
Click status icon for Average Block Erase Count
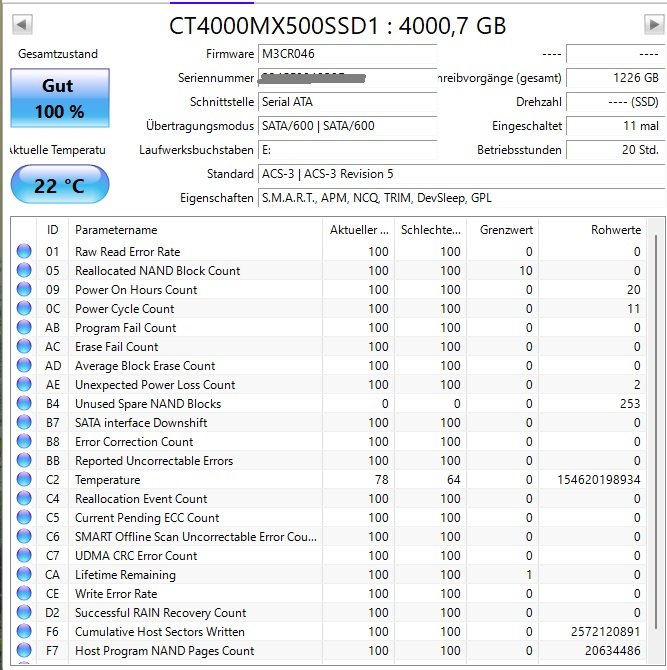[x=24, y=365]
